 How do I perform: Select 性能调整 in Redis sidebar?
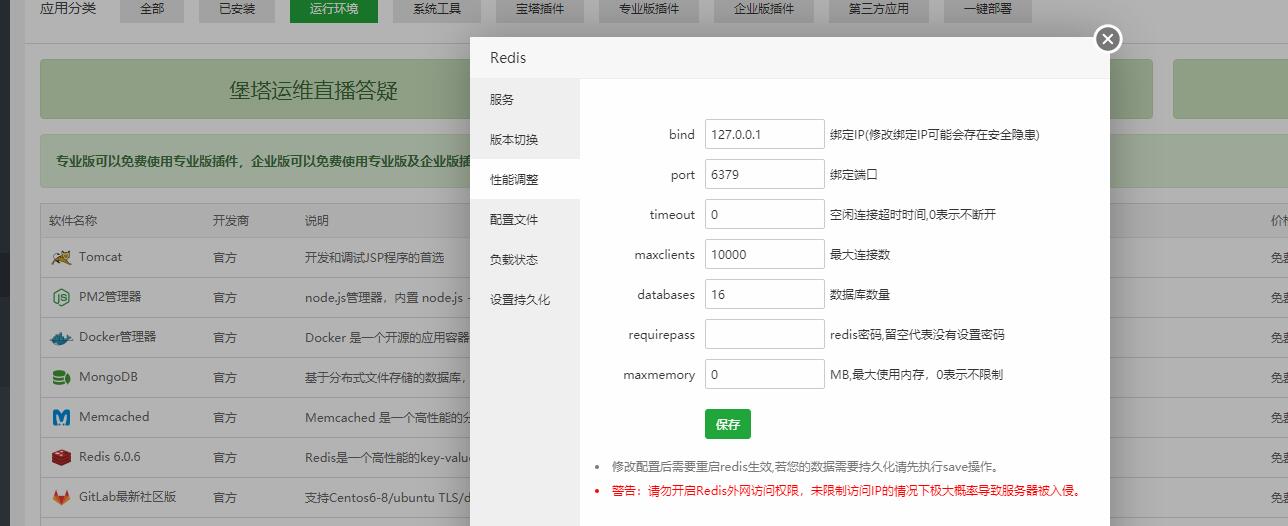(525, 179)
